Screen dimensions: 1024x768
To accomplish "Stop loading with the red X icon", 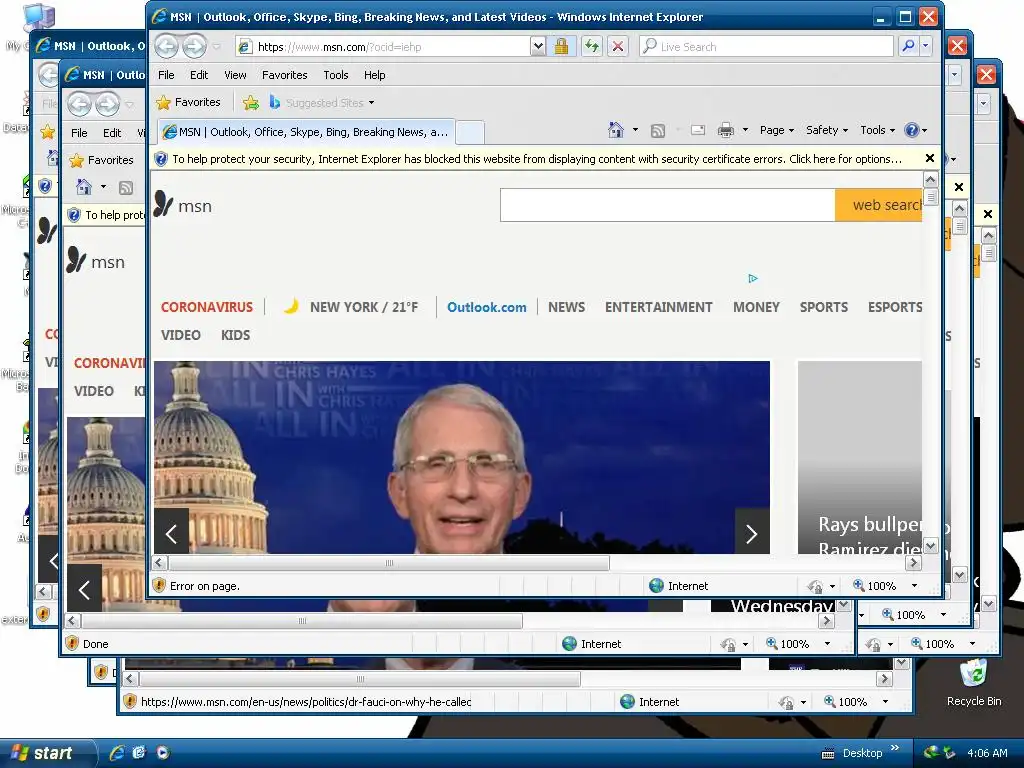I will point(617,46).
